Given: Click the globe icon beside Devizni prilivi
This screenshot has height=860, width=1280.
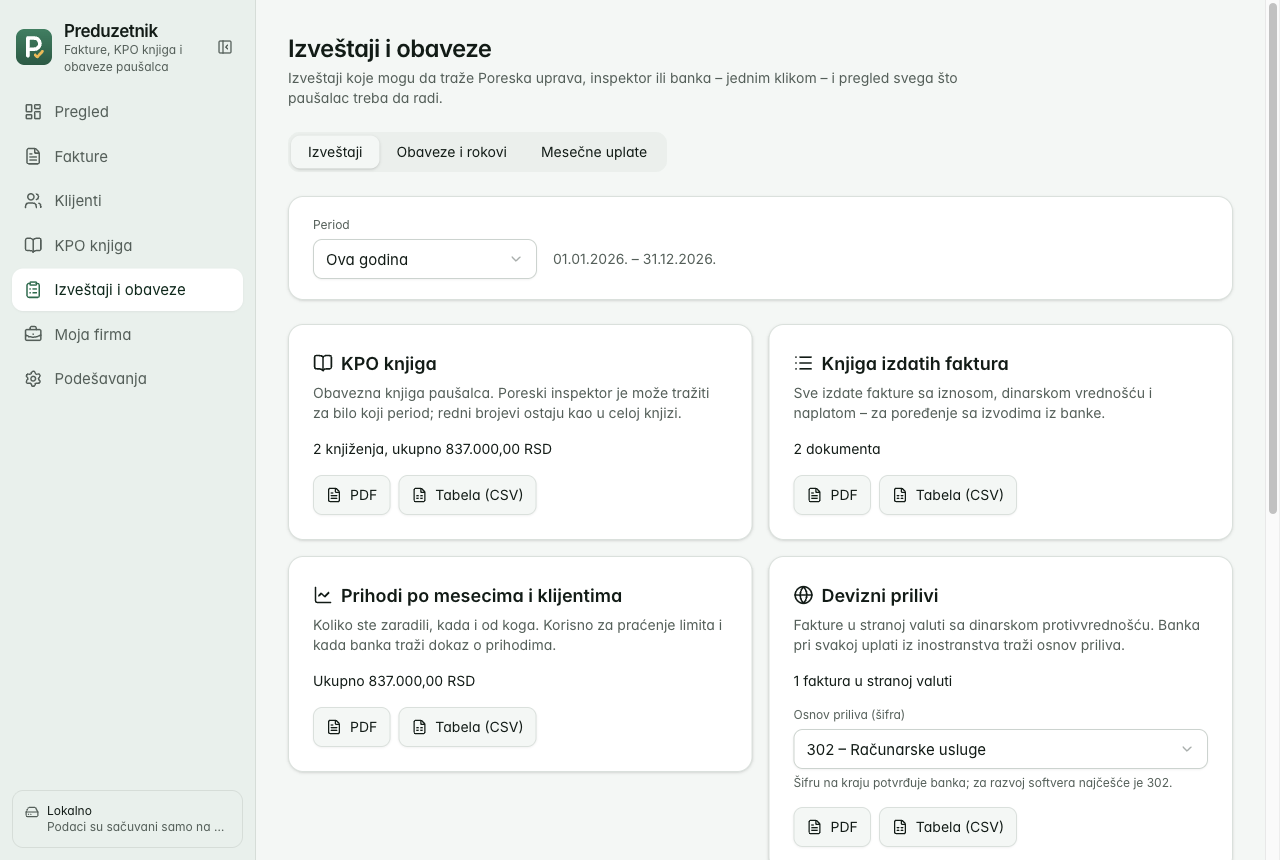Looking at the screenshot, I should [x=803, y=595].
